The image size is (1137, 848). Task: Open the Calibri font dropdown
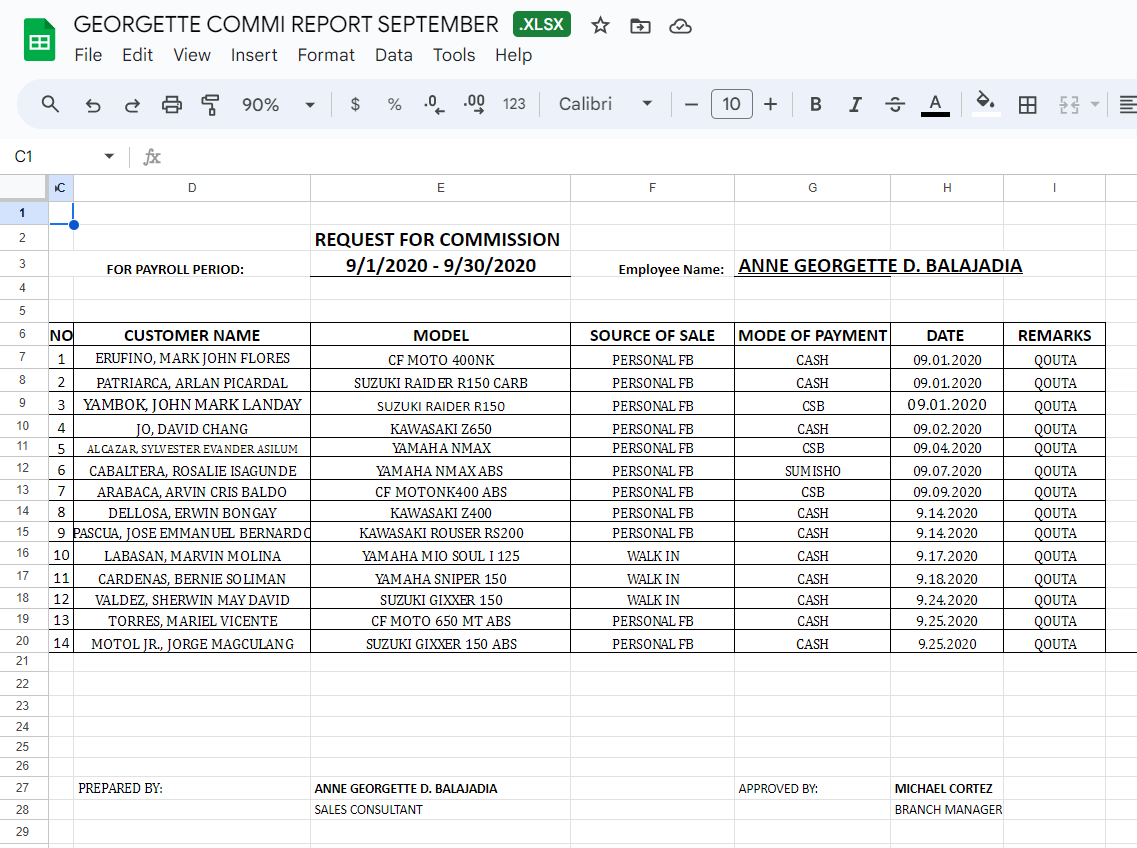click(x=605, y=104)
